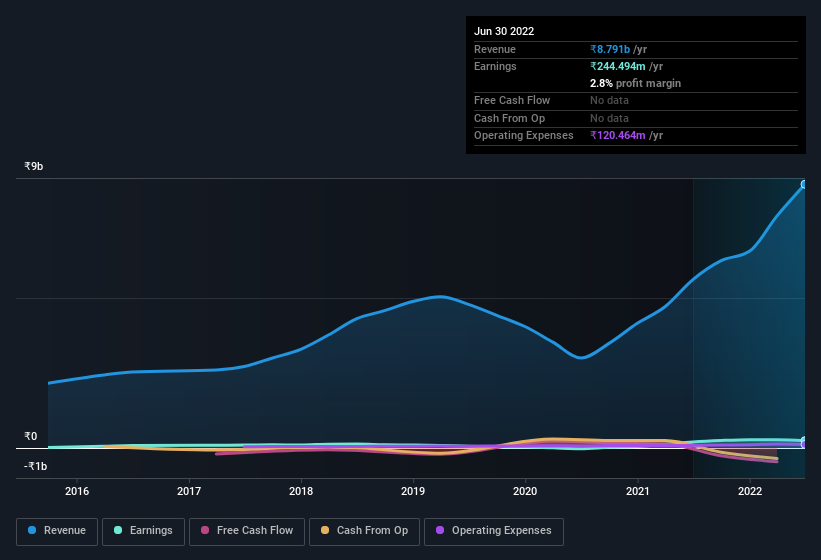Click the ₹0 y-axis label
The height and width of the screenshot is (560, 821).
point(30,436)
